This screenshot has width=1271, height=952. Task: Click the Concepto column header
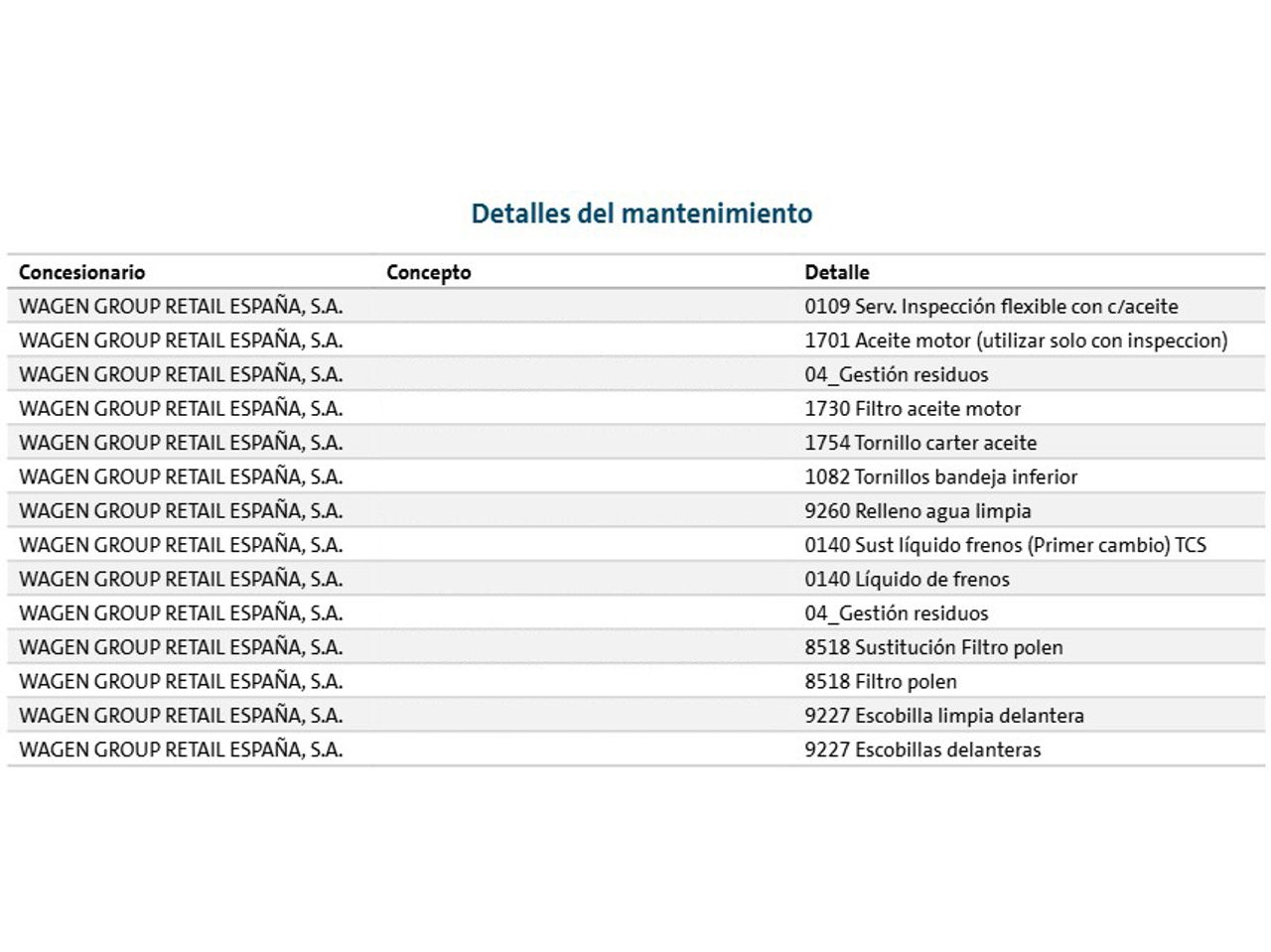(428, 272)
